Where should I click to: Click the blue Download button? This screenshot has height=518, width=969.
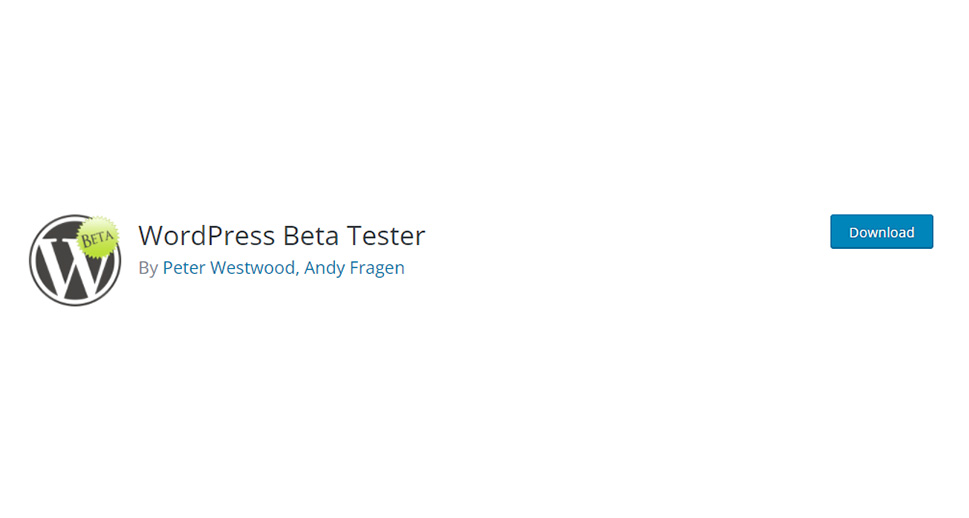881,232
